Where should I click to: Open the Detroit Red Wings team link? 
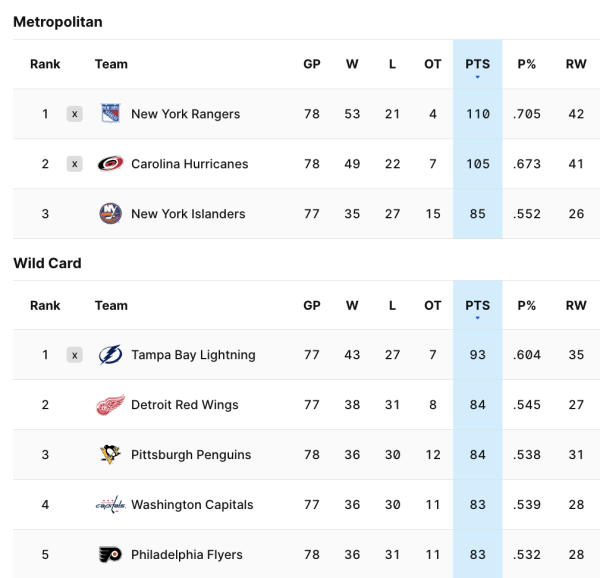pyautogui.click(x=184, y=405)
